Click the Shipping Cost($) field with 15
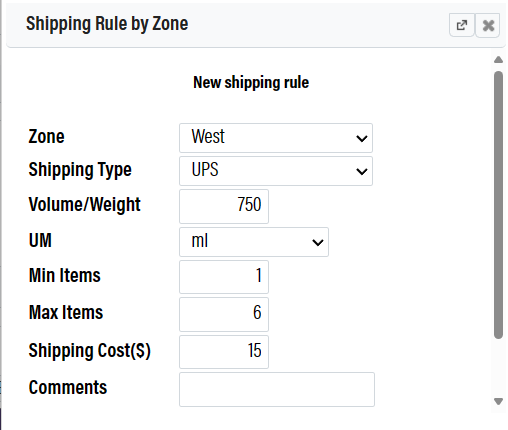 pyautogui.click(x=224, y=352)
